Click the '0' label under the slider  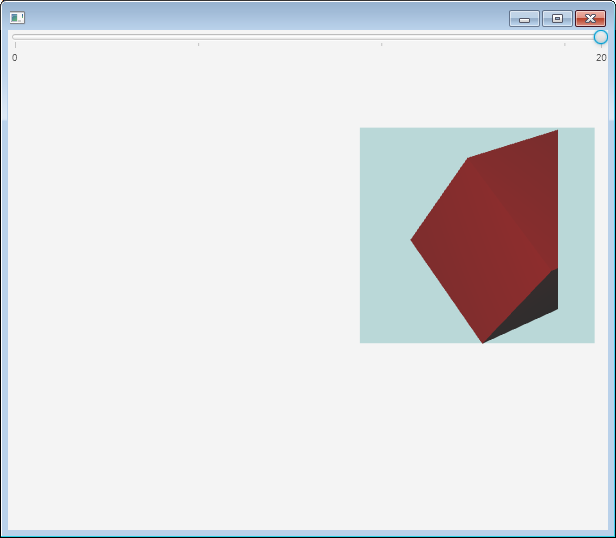15,58
